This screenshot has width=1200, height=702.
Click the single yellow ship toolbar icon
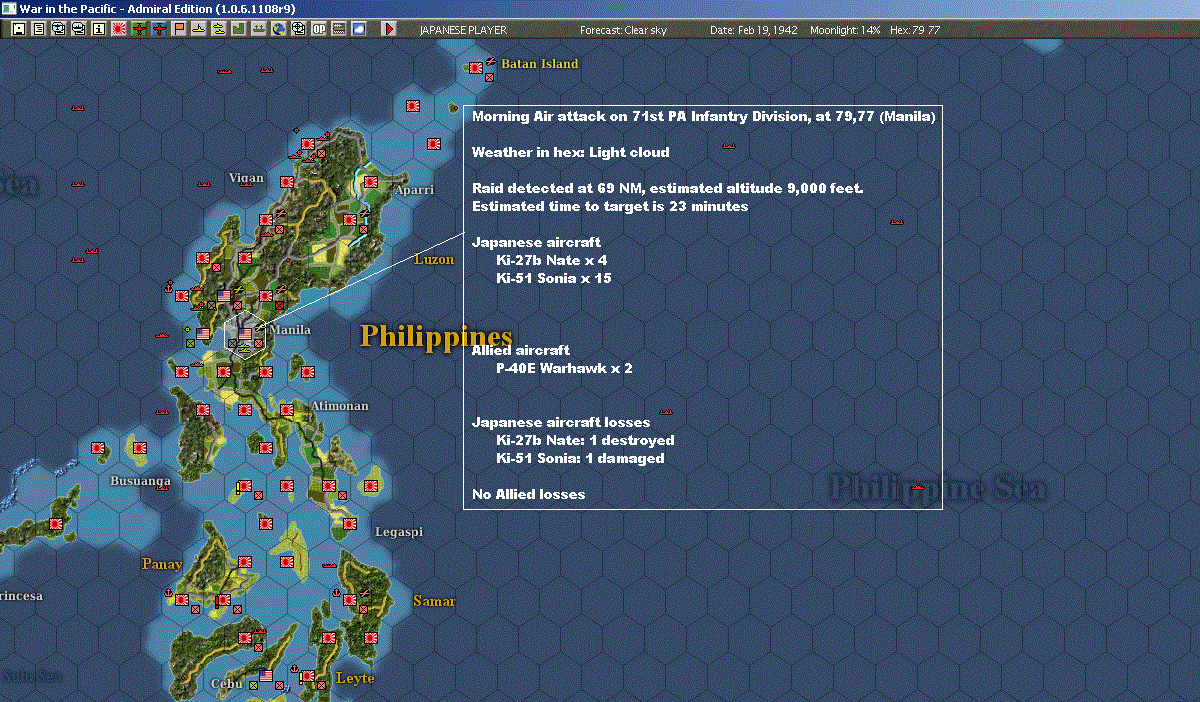199,29
